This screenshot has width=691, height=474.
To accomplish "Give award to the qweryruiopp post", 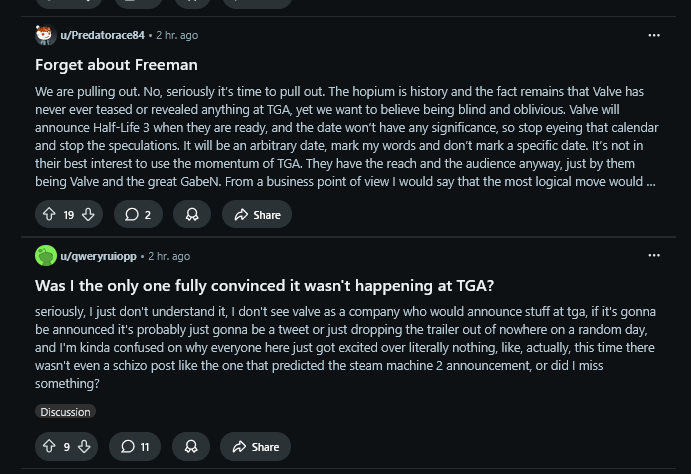I will coord(191,447).
